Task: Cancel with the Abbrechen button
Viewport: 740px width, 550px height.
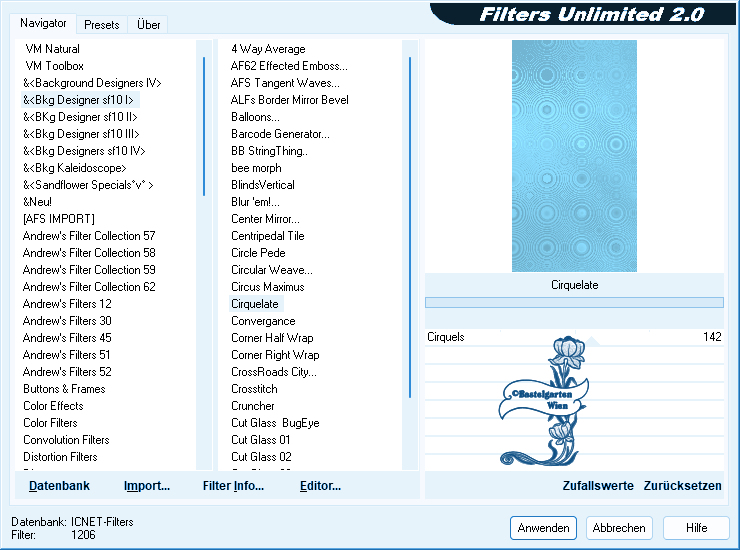Action: [x=619, y=528]
